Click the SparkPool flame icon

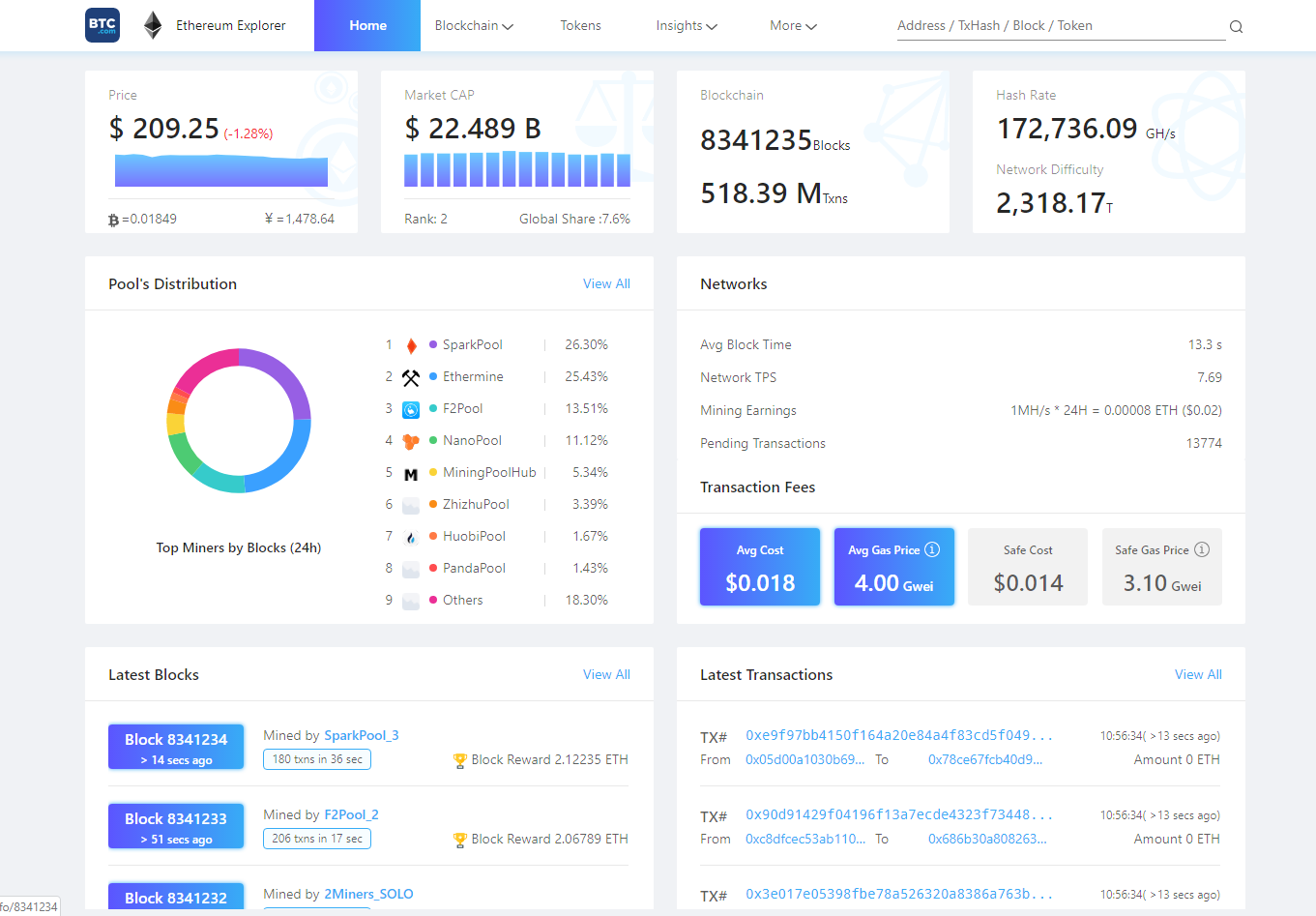411,345
